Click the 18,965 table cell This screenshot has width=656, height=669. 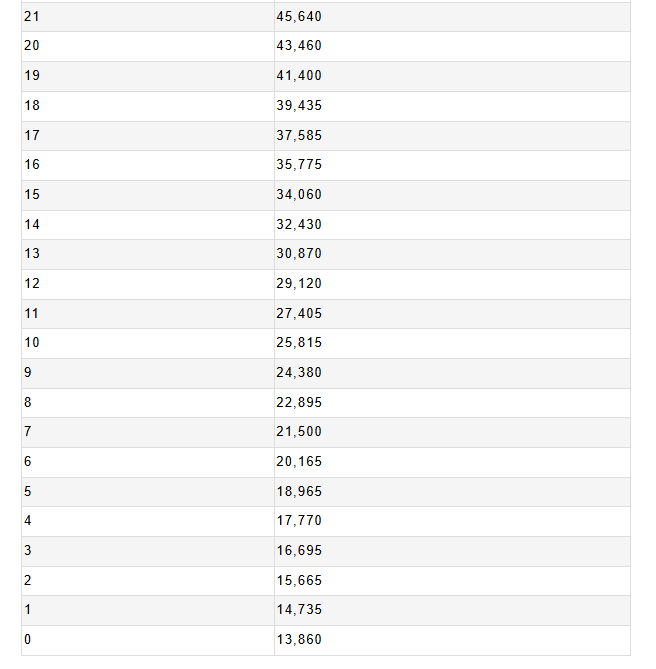pos(299,492)
